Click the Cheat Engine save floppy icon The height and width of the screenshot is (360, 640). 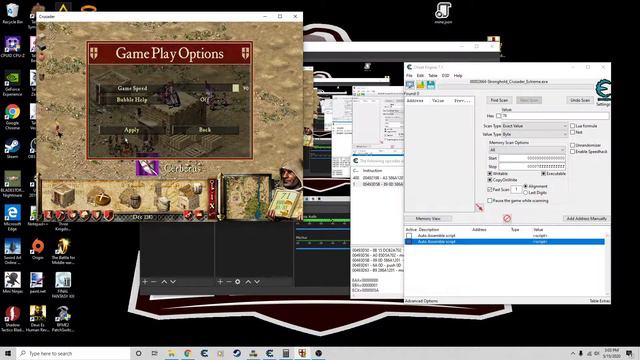coord(431,84)
